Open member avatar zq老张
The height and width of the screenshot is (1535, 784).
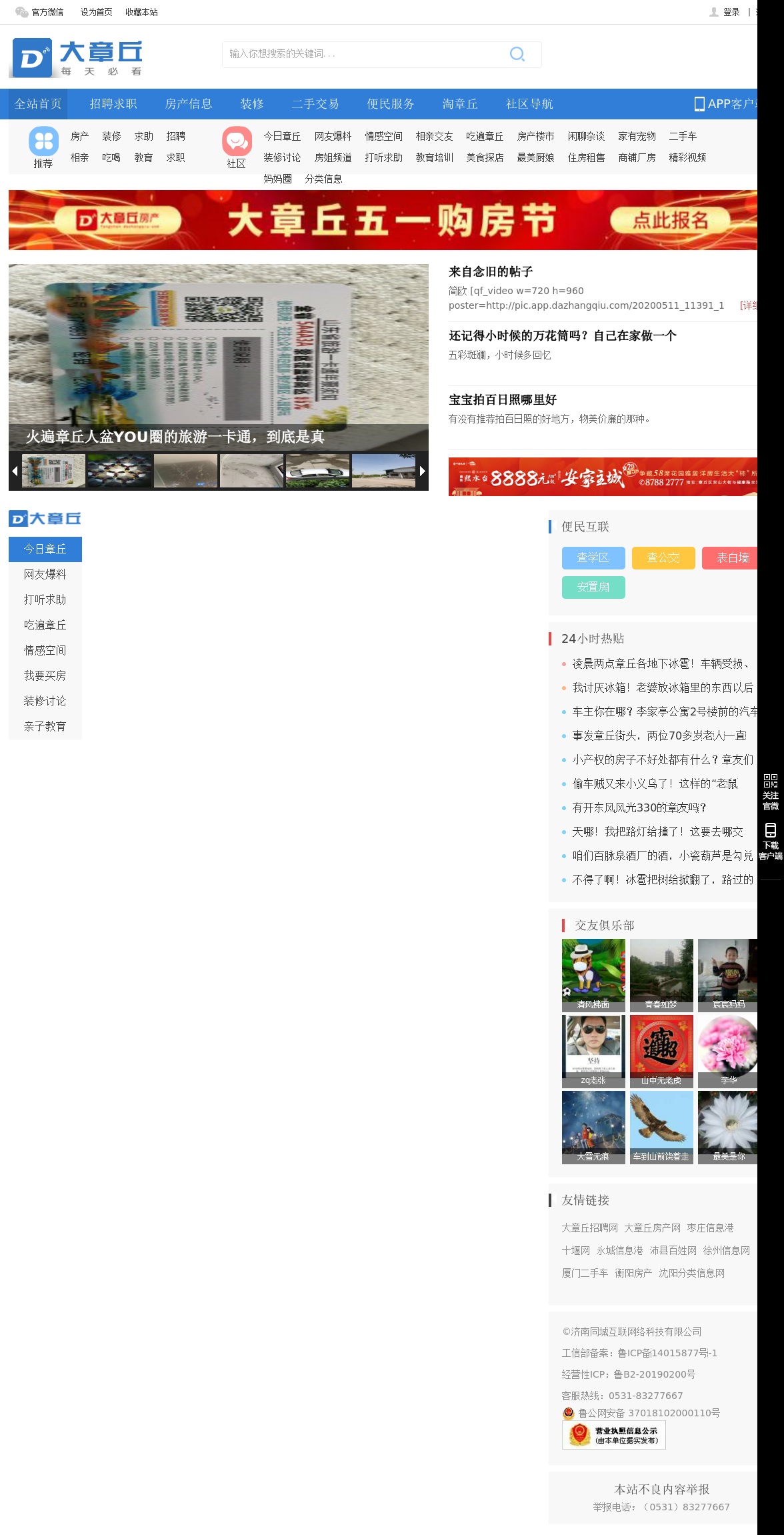[593, 1052]
